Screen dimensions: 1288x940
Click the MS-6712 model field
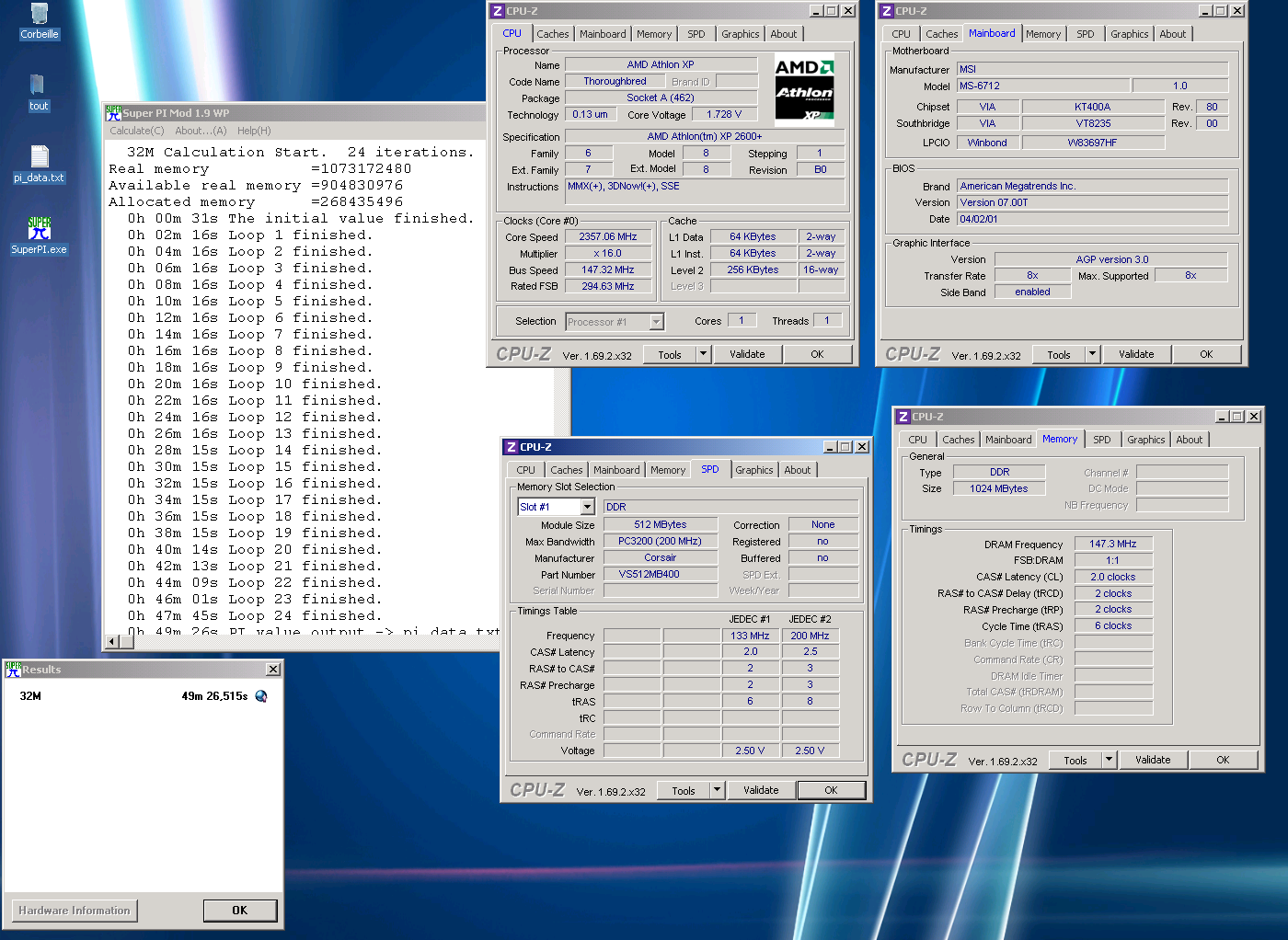pyautogui.click(x=1043, y=86)
